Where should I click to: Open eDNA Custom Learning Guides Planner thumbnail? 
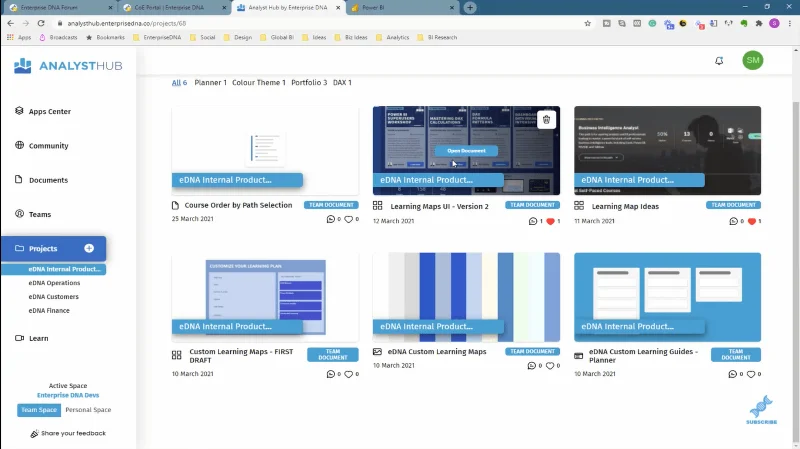(667, 297)
